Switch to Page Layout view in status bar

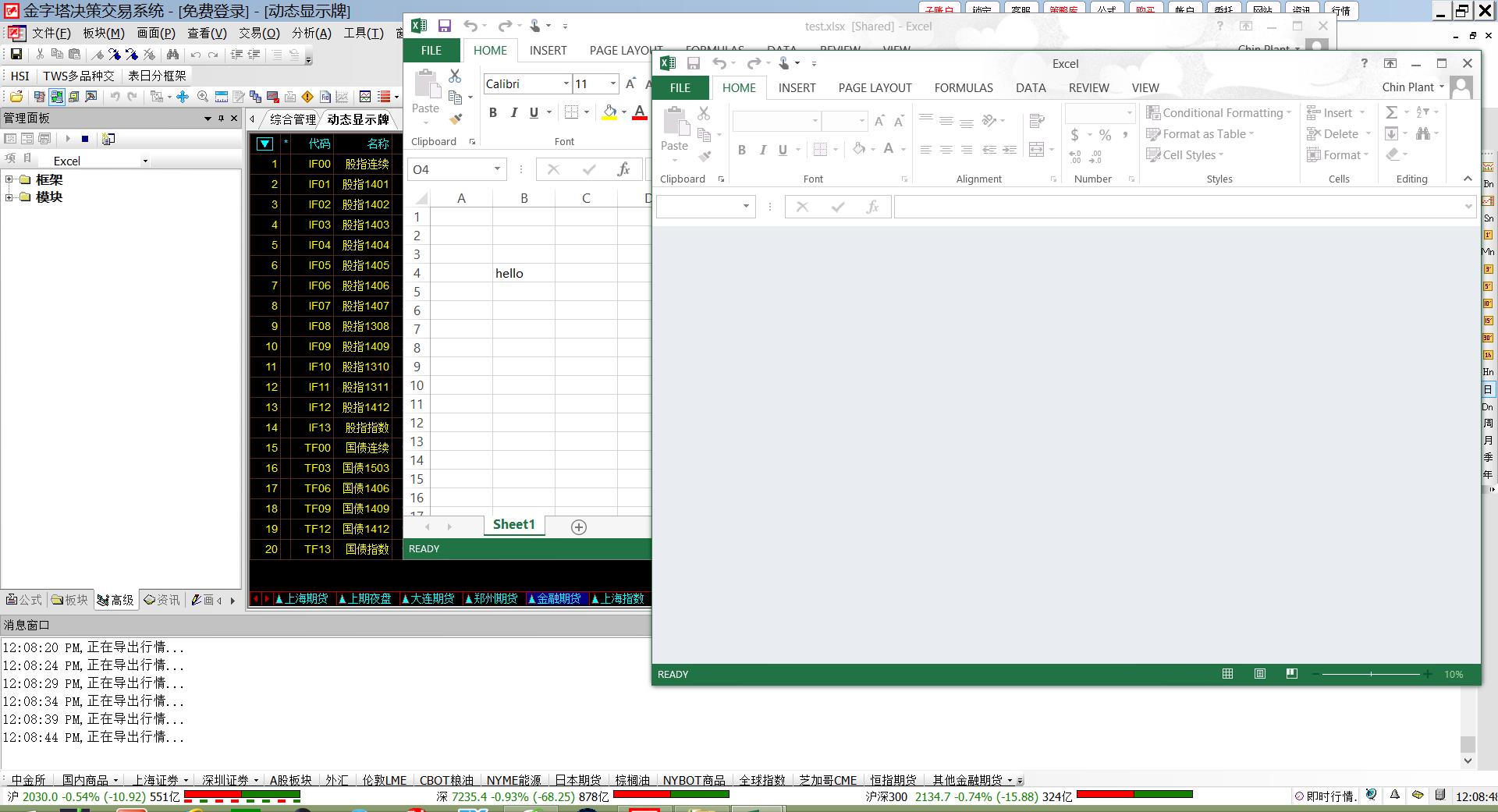click(1260, 674)
